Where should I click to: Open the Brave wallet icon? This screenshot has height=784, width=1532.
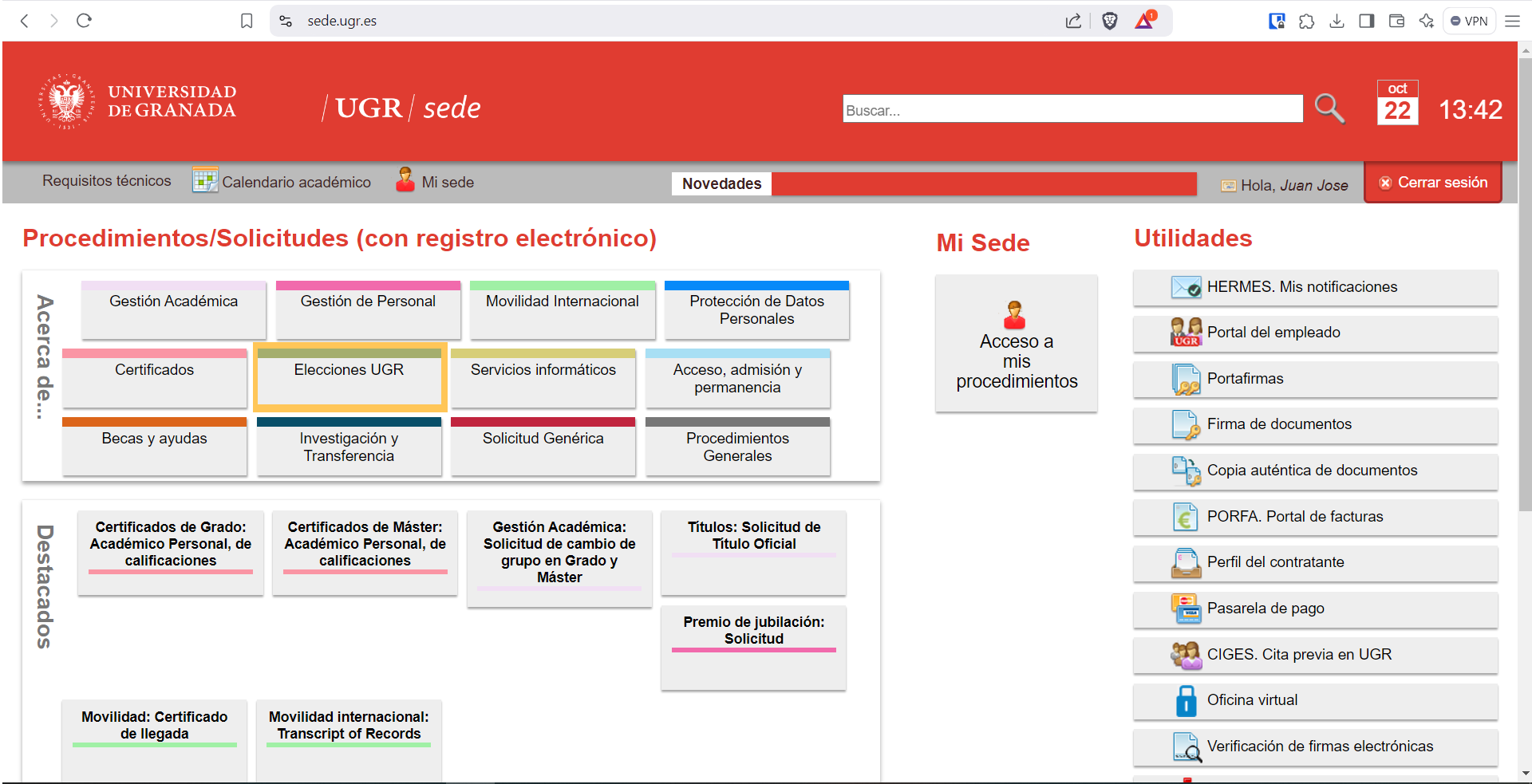pyautogui.click(x=1396, y=21)
